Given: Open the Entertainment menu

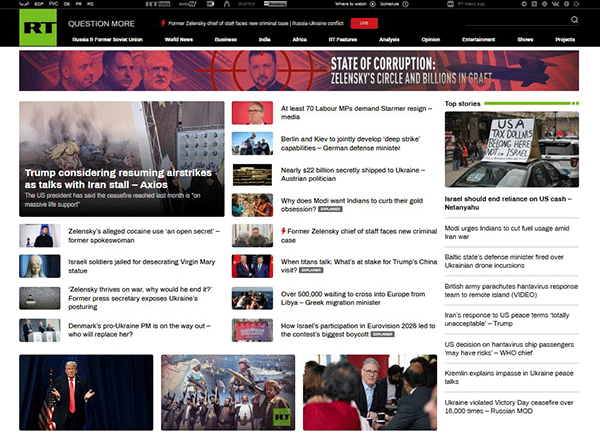Looking at the screenshot, I should pos(479,39).
